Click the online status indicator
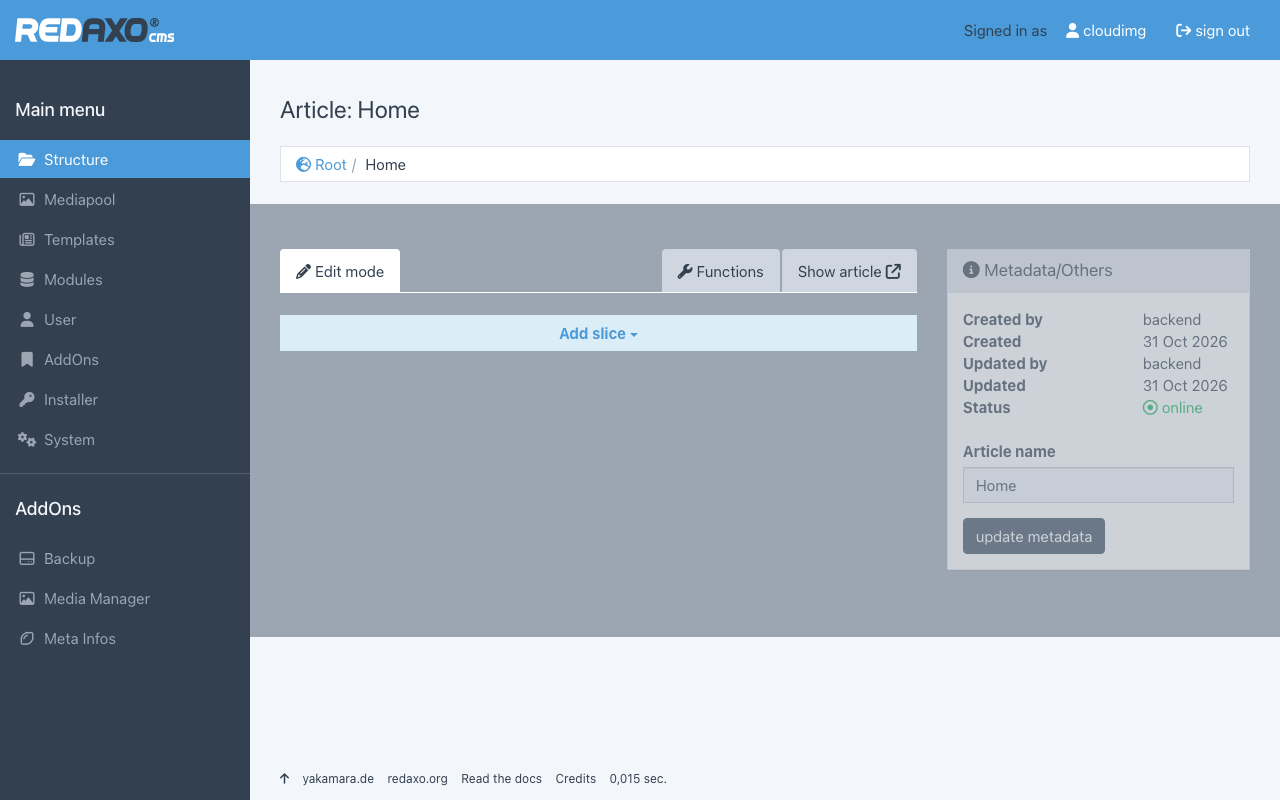Image resolution: width=1280 pixels, height=800 pixels. pos(1173,408)
